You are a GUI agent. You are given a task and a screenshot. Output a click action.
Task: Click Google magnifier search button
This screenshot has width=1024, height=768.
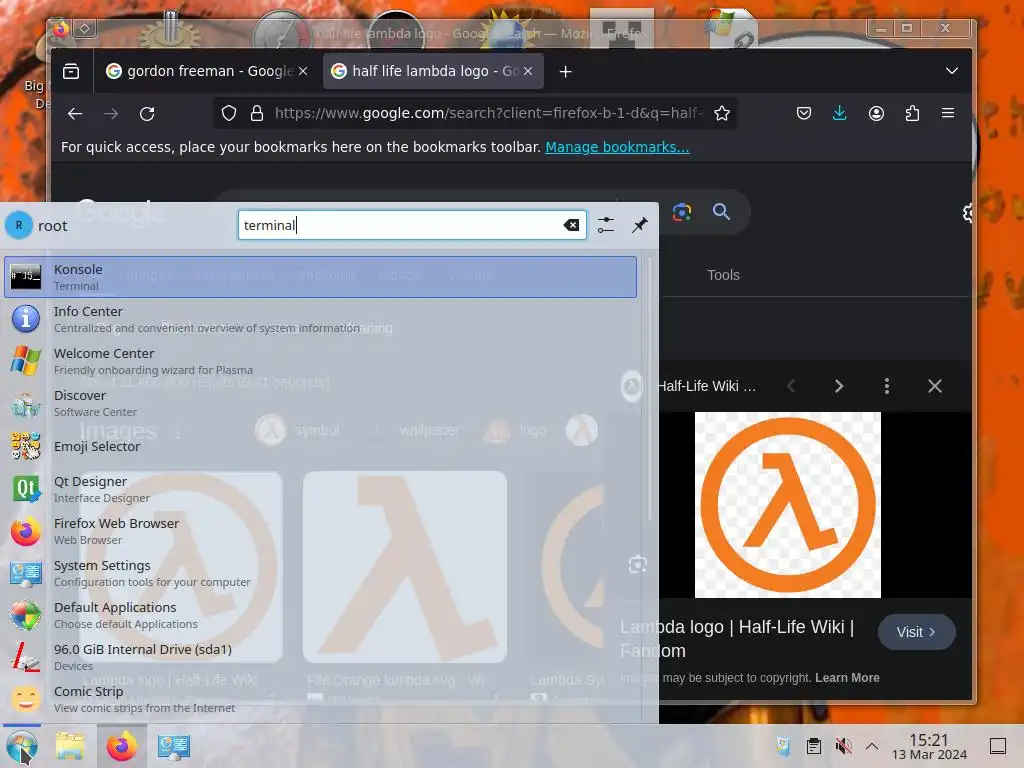[x=721, y=212]
